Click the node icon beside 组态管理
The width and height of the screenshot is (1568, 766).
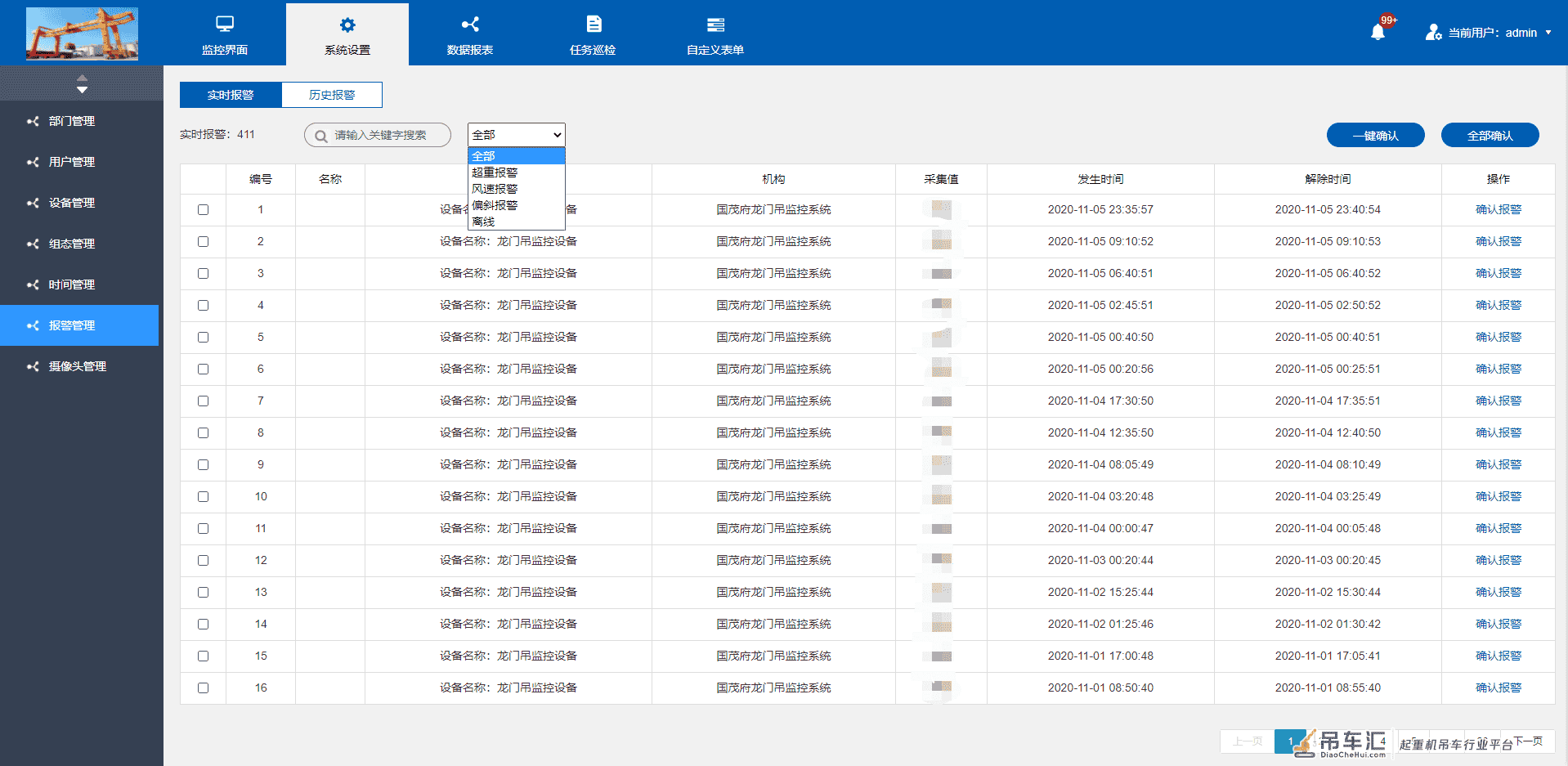tap(33, 244)
